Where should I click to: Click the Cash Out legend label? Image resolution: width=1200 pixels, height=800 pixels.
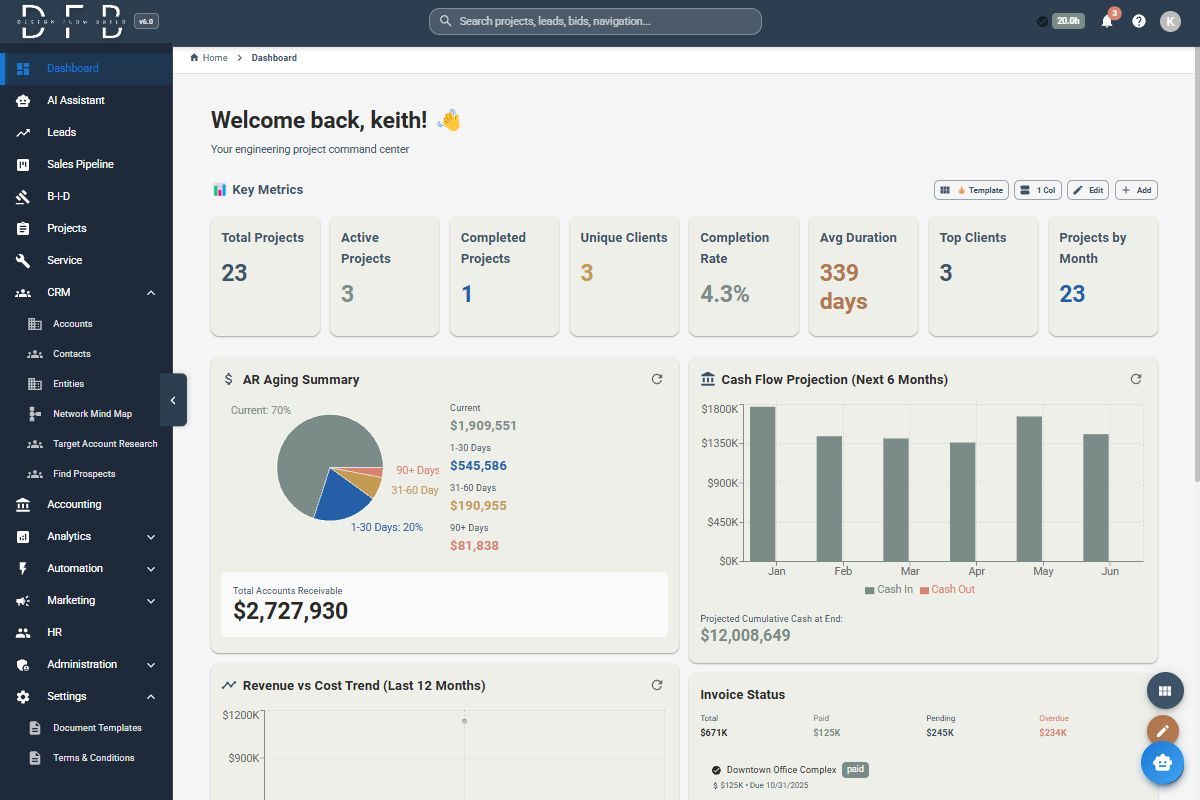click(953, 590)
